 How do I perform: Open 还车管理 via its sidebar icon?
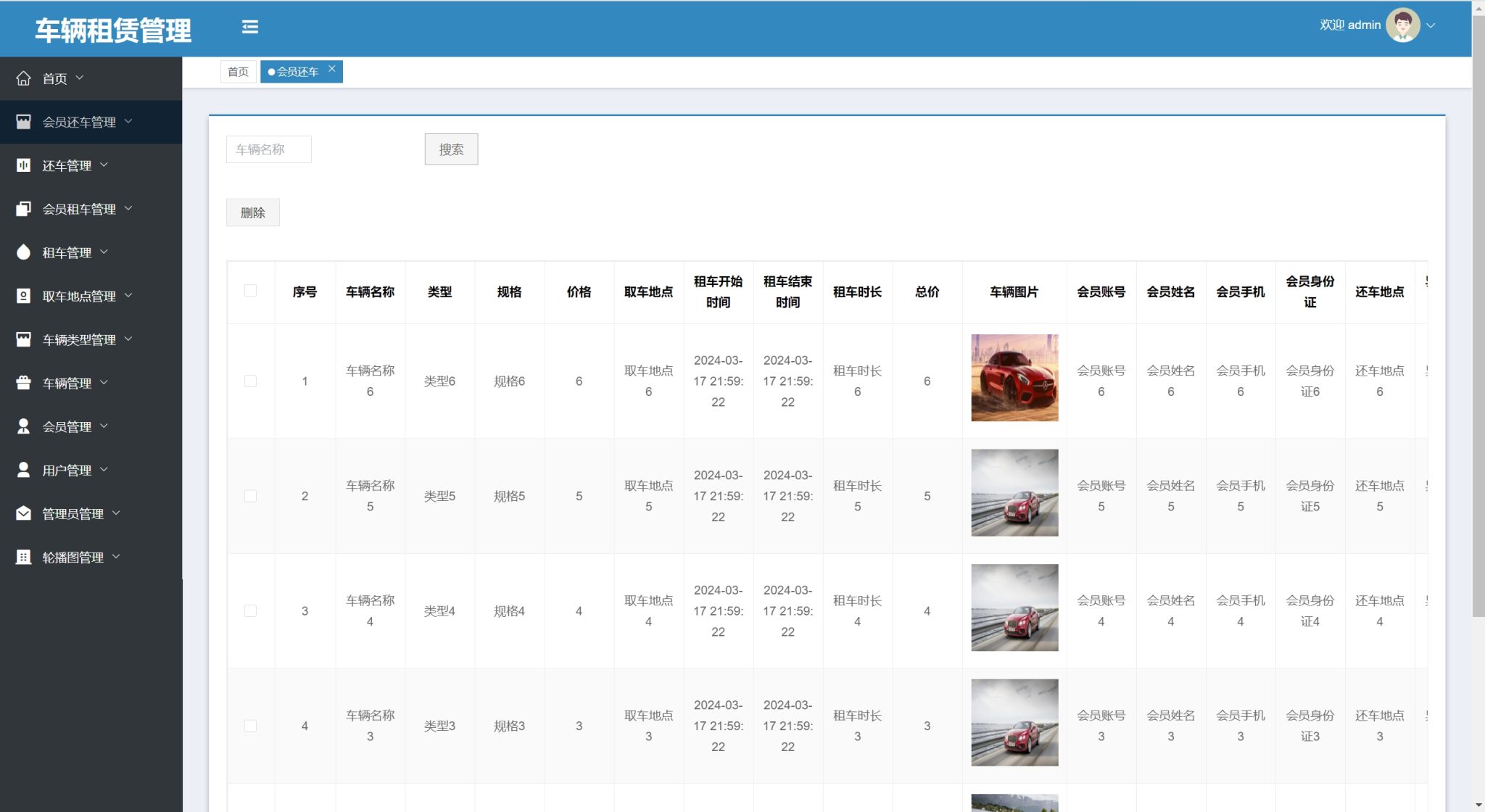tap(24, 165)
